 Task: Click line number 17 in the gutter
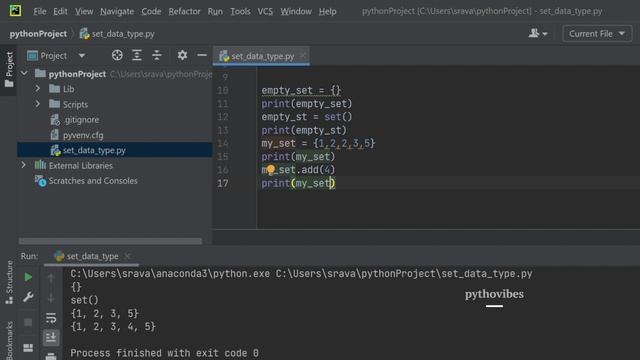[223, 183]
